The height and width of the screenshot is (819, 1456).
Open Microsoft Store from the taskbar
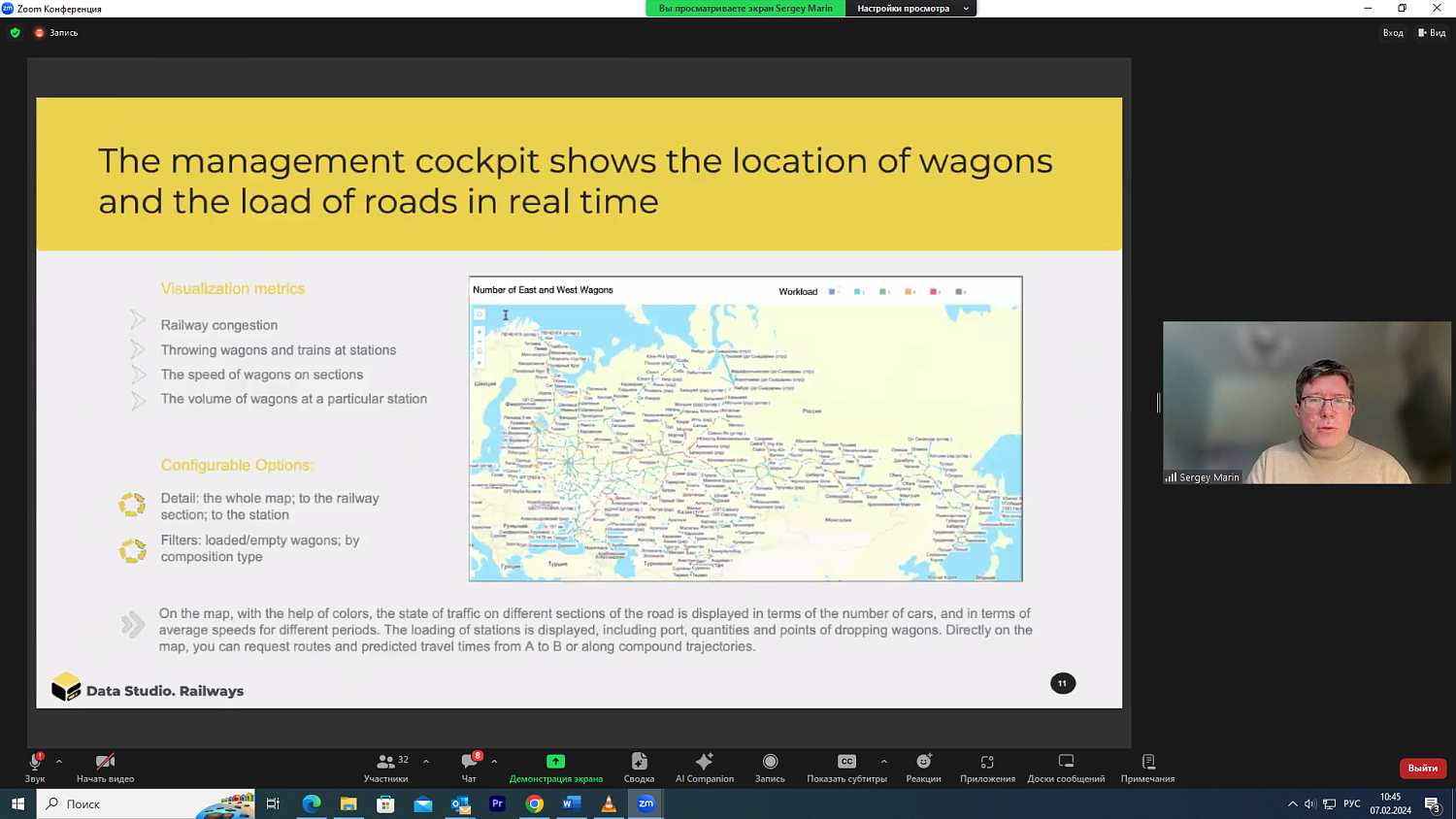point(385,803)
